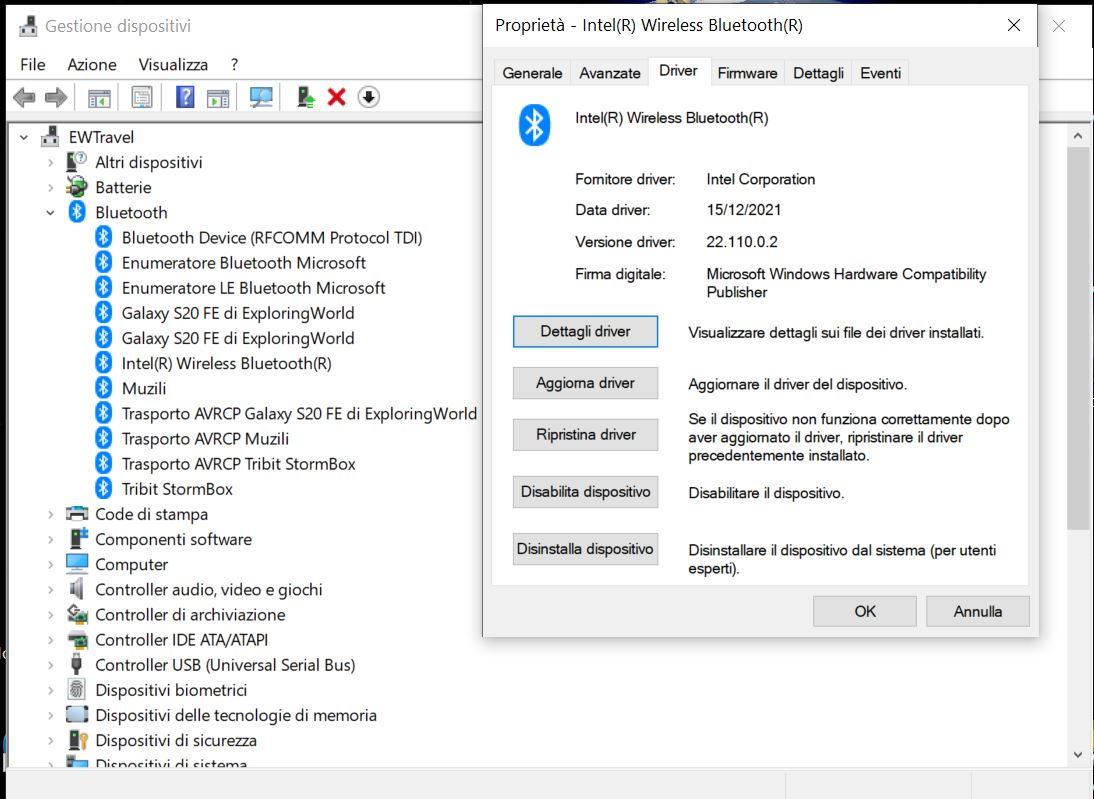The width and height of the screenshot is (1094, 799).
Task: Click the Controller USB plug icon
Action: click(x=77, y=664)
